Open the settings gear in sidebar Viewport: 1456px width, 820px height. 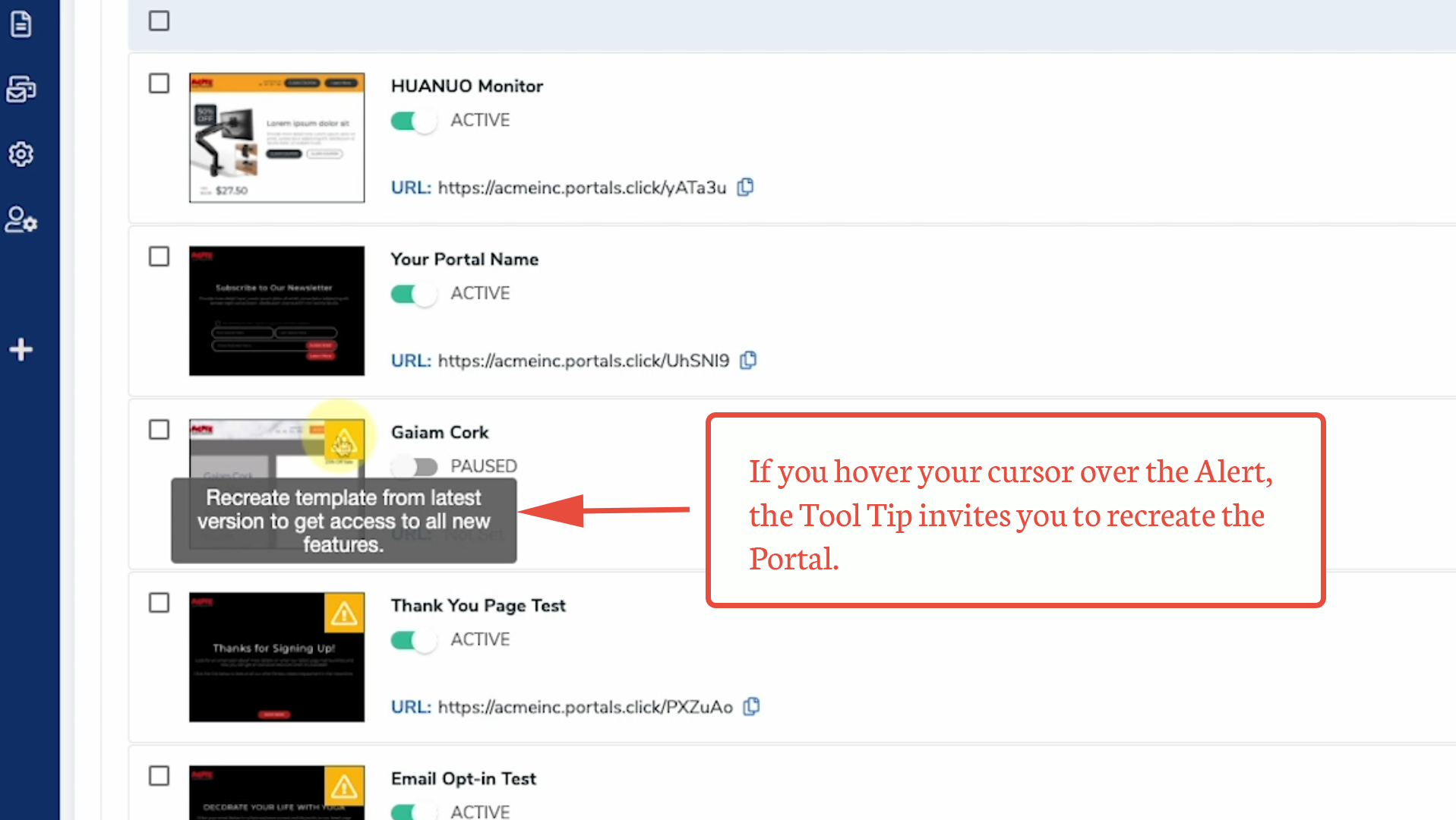[x=21, y=155]
